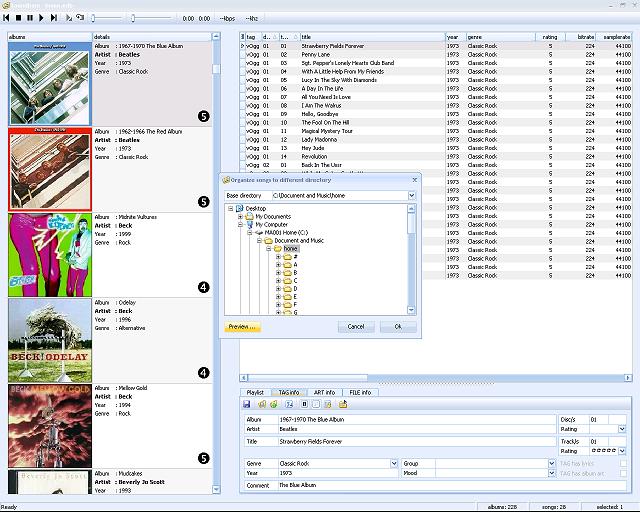This screenshot has height=512, width=640.
Task: Expand the My Documents tree node
Action: 240,217
